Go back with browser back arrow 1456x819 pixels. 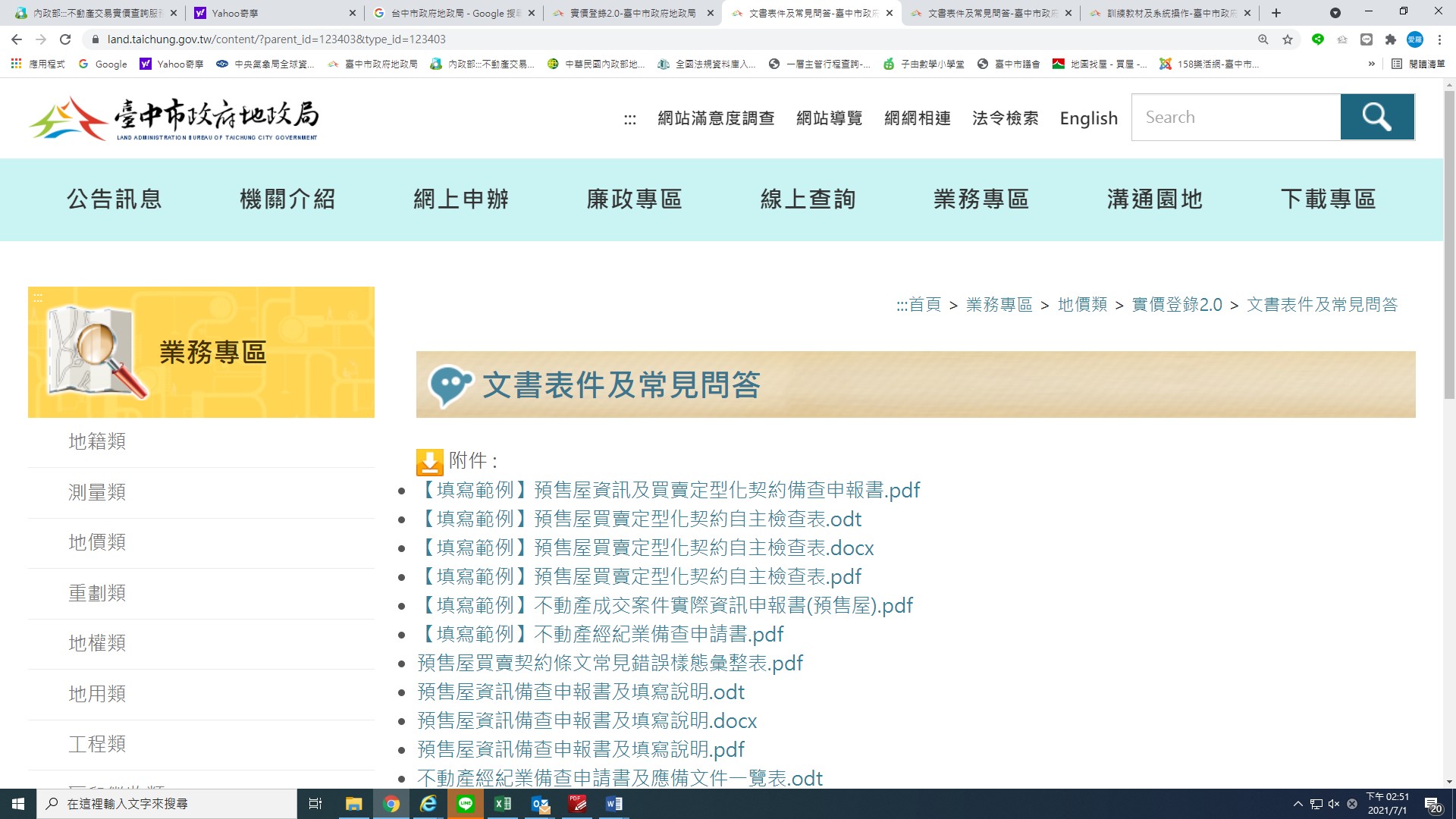pos(17,39)
